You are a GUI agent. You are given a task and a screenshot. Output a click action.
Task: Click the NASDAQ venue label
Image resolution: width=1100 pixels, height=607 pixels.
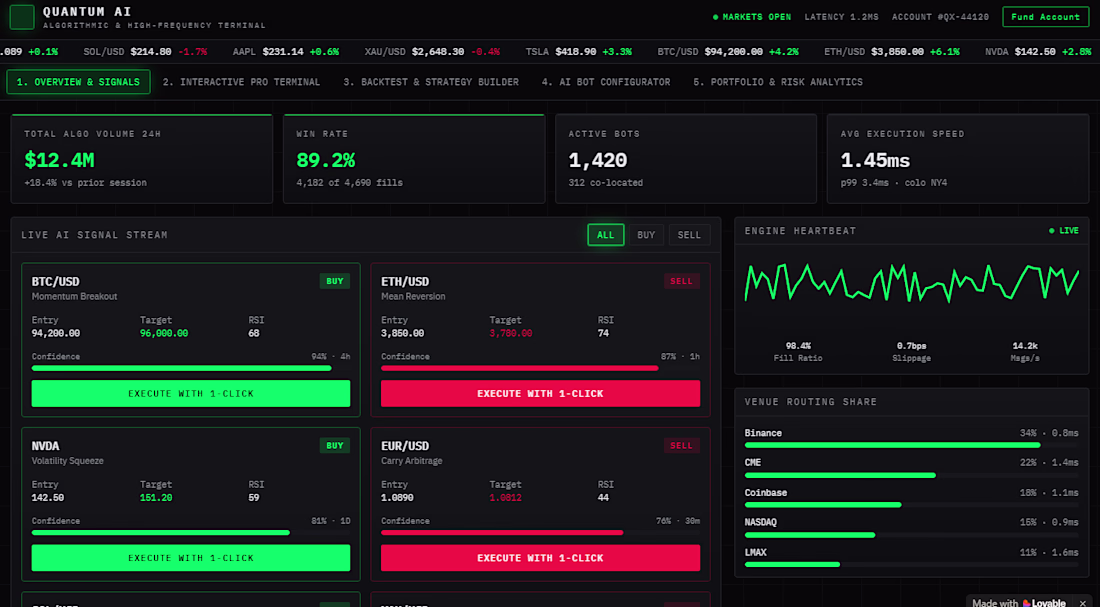pos(760,522)
